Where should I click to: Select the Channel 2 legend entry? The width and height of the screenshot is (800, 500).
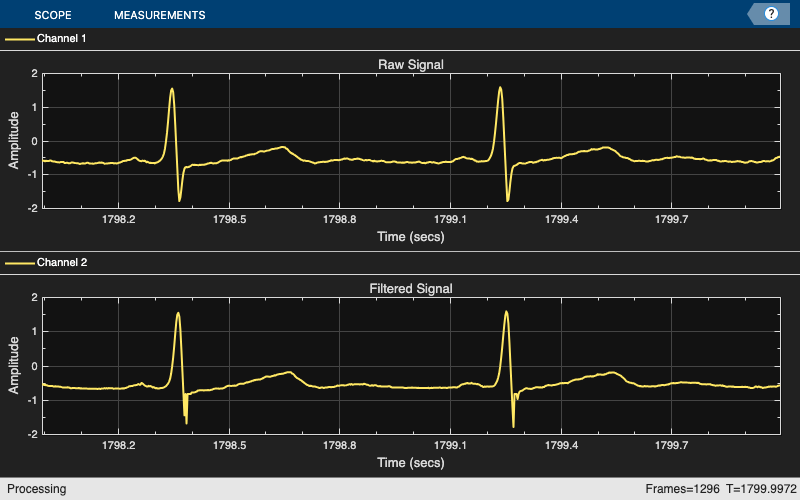(46, 262)
